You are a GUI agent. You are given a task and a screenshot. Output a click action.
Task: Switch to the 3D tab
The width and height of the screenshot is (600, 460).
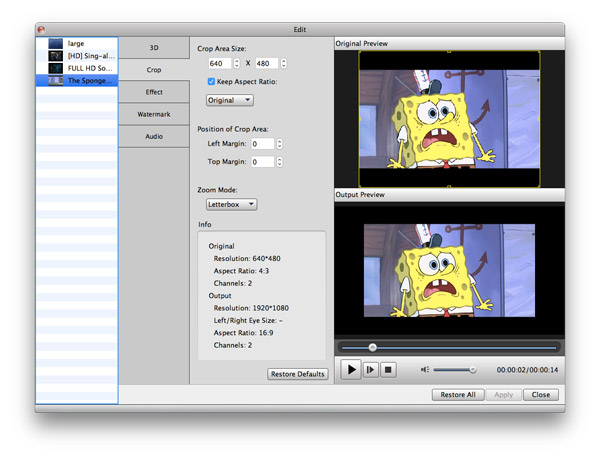[153, 48]
